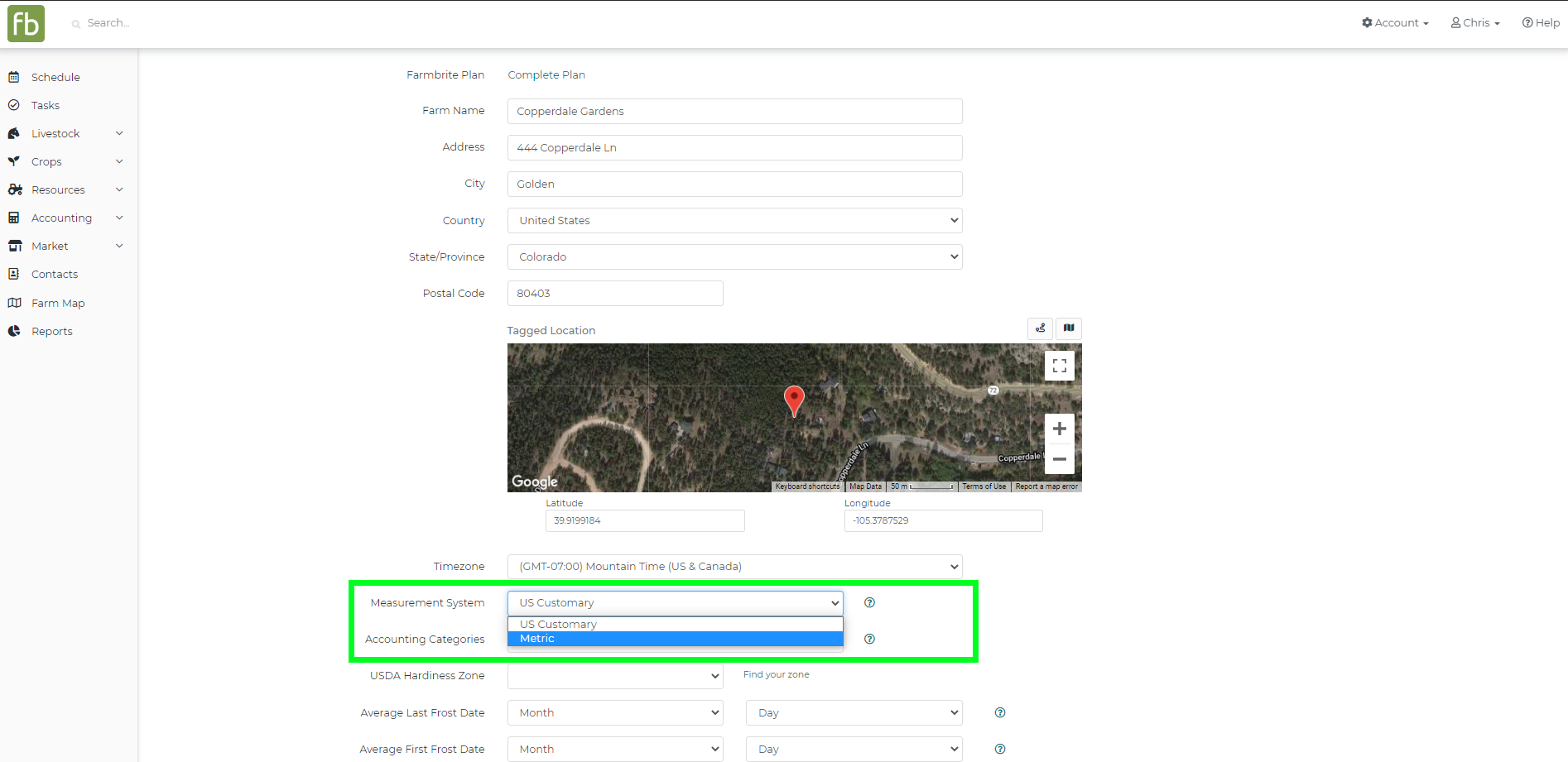
Task: Click the Find your zone link
Action: pyautogui.click(x=776, y=674)
